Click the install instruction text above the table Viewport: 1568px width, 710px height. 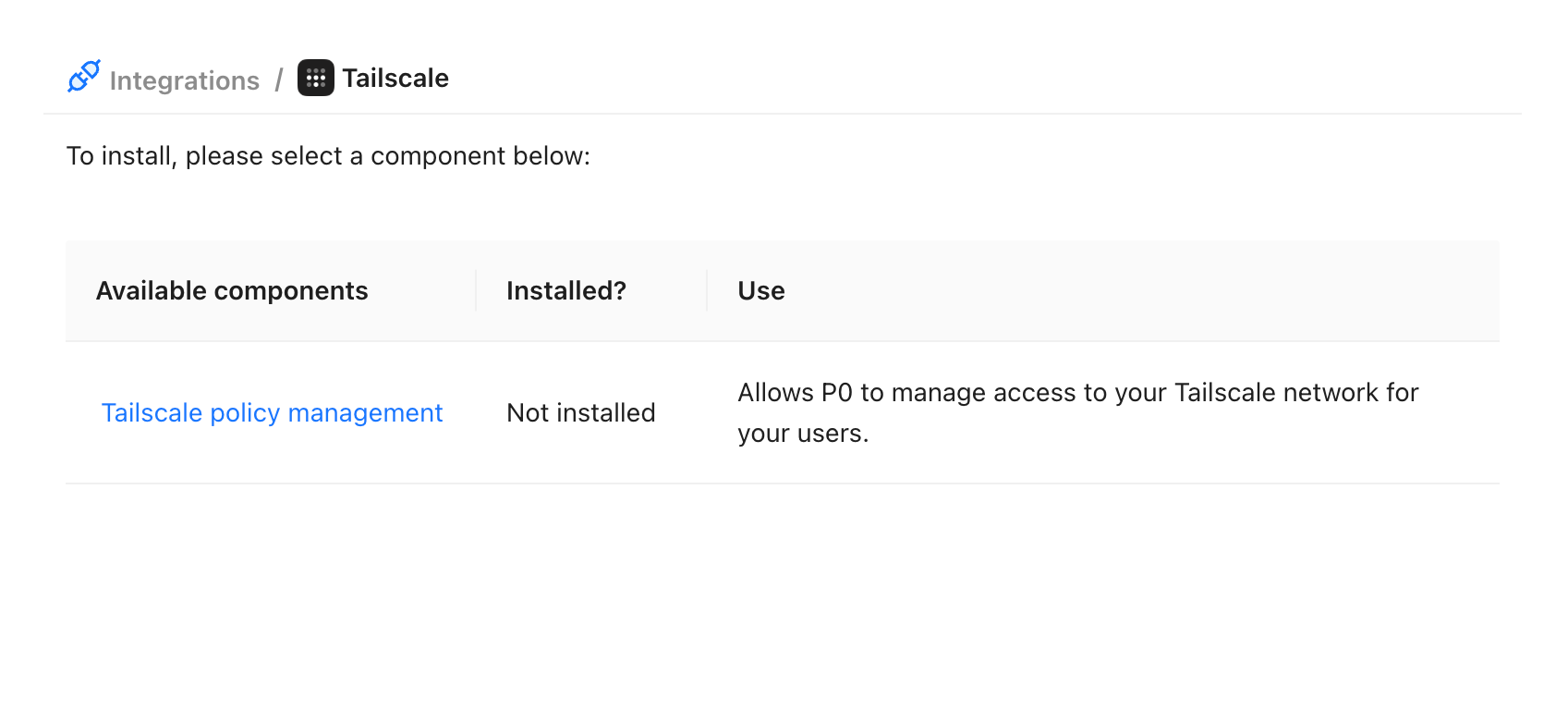click(x=328, y=155)
